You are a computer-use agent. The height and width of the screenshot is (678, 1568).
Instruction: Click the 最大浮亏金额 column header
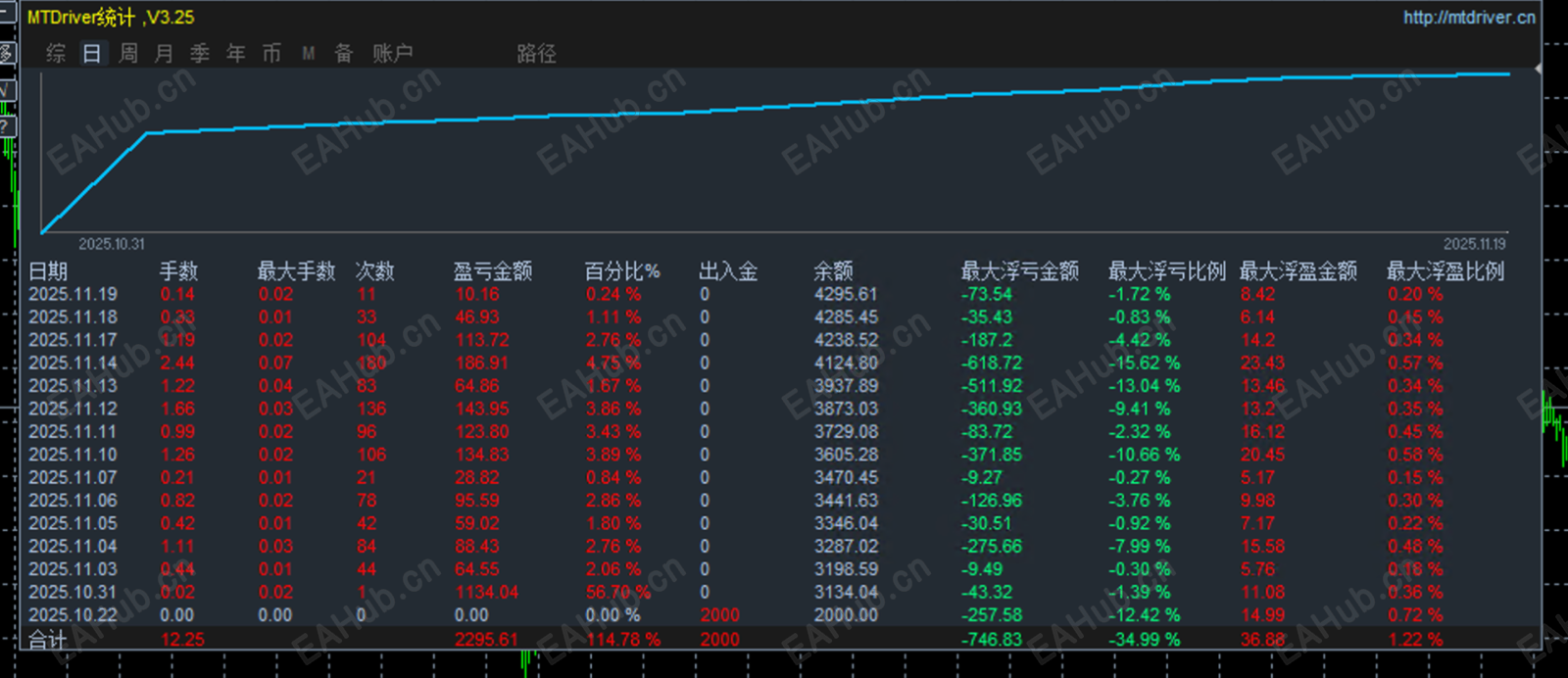point(1019,271)
